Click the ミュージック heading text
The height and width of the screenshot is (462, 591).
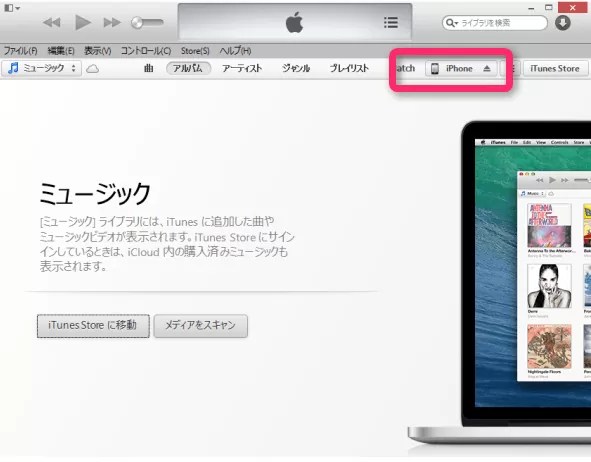tap(95, 194)
